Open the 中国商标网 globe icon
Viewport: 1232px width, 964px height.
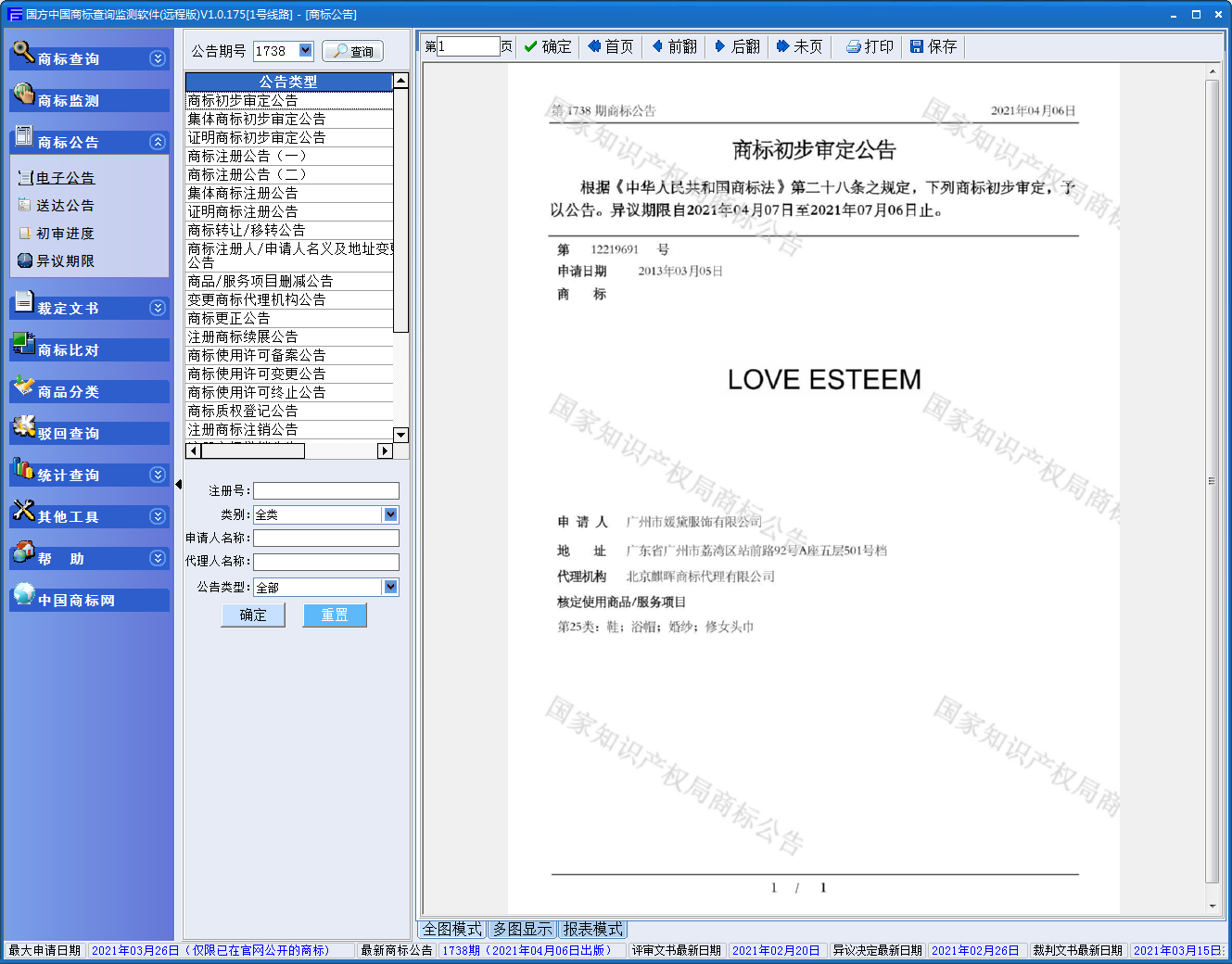[23, 594]
